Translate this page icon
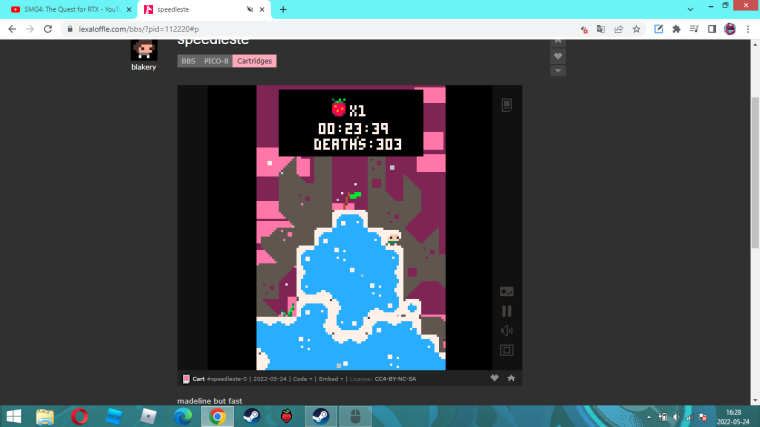Viewport: 760px width, 427px height. (x=601, y=29)
